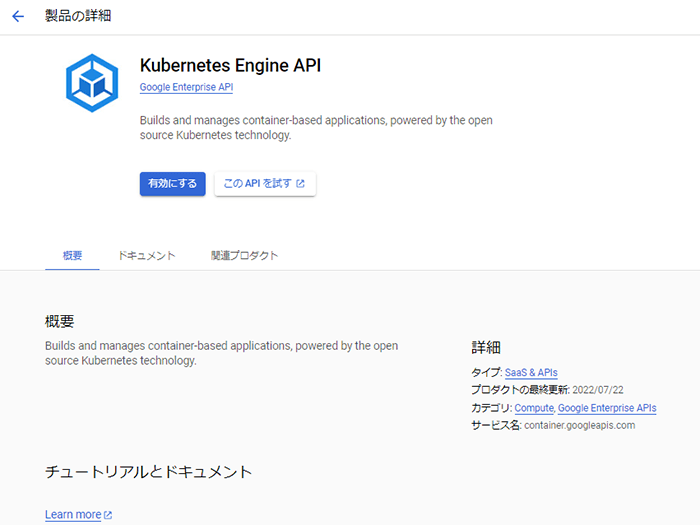The image size is (700, 525).
Task: Click the external-link icon beside Learn more
Action: pyautogui.click(x=108, y=515)
